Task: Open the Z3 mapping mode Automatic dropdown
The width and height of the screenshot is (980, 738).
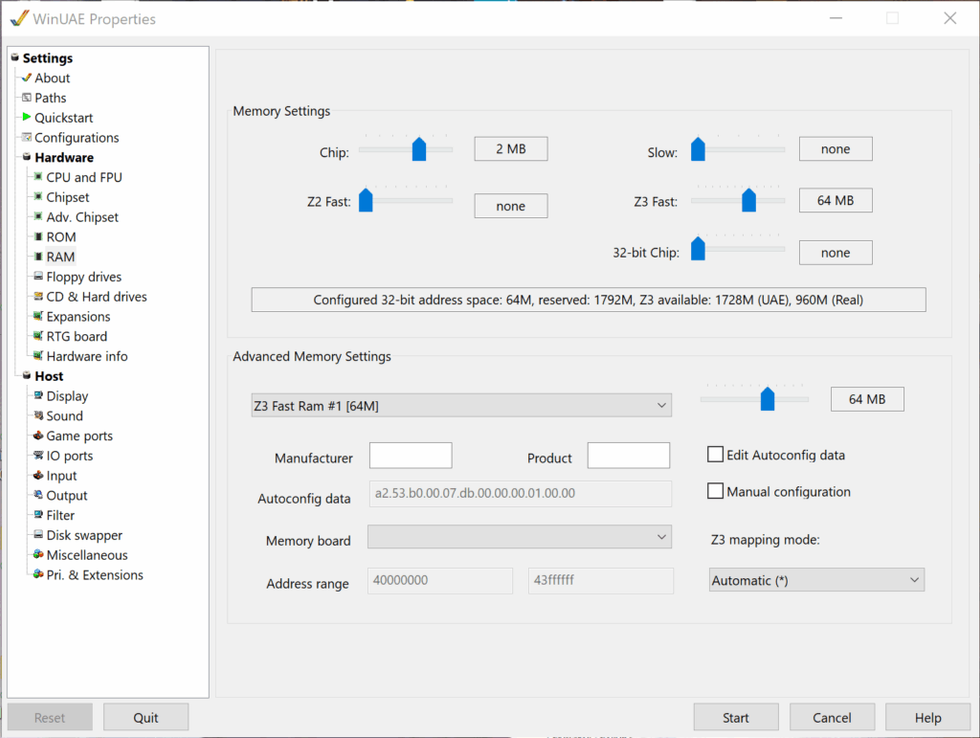Action: pos(816,580)
